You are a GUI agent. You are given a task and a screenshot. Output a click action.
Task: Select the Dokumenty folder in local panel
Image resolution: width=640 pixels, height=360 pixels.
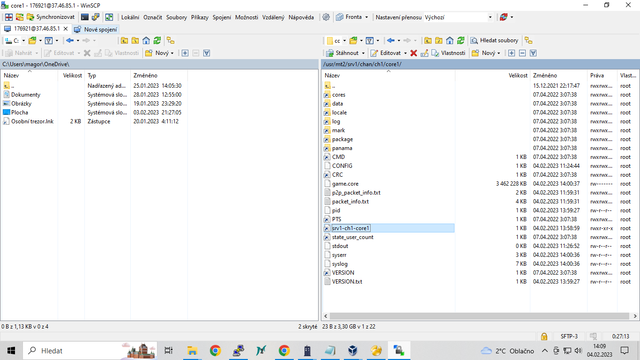[x=25, y=95]
